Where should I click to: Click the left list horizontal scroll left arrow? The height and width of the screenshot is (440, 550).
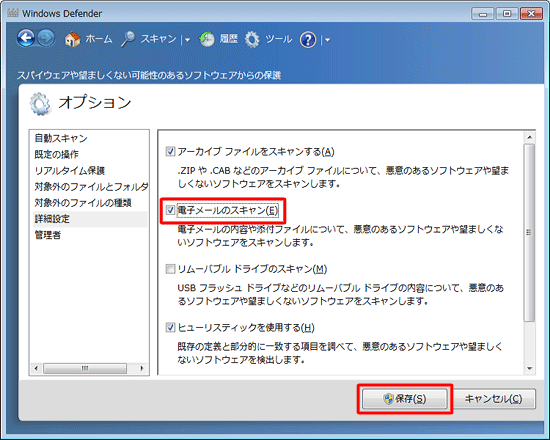pyautogui.click(x=35, y=368)
